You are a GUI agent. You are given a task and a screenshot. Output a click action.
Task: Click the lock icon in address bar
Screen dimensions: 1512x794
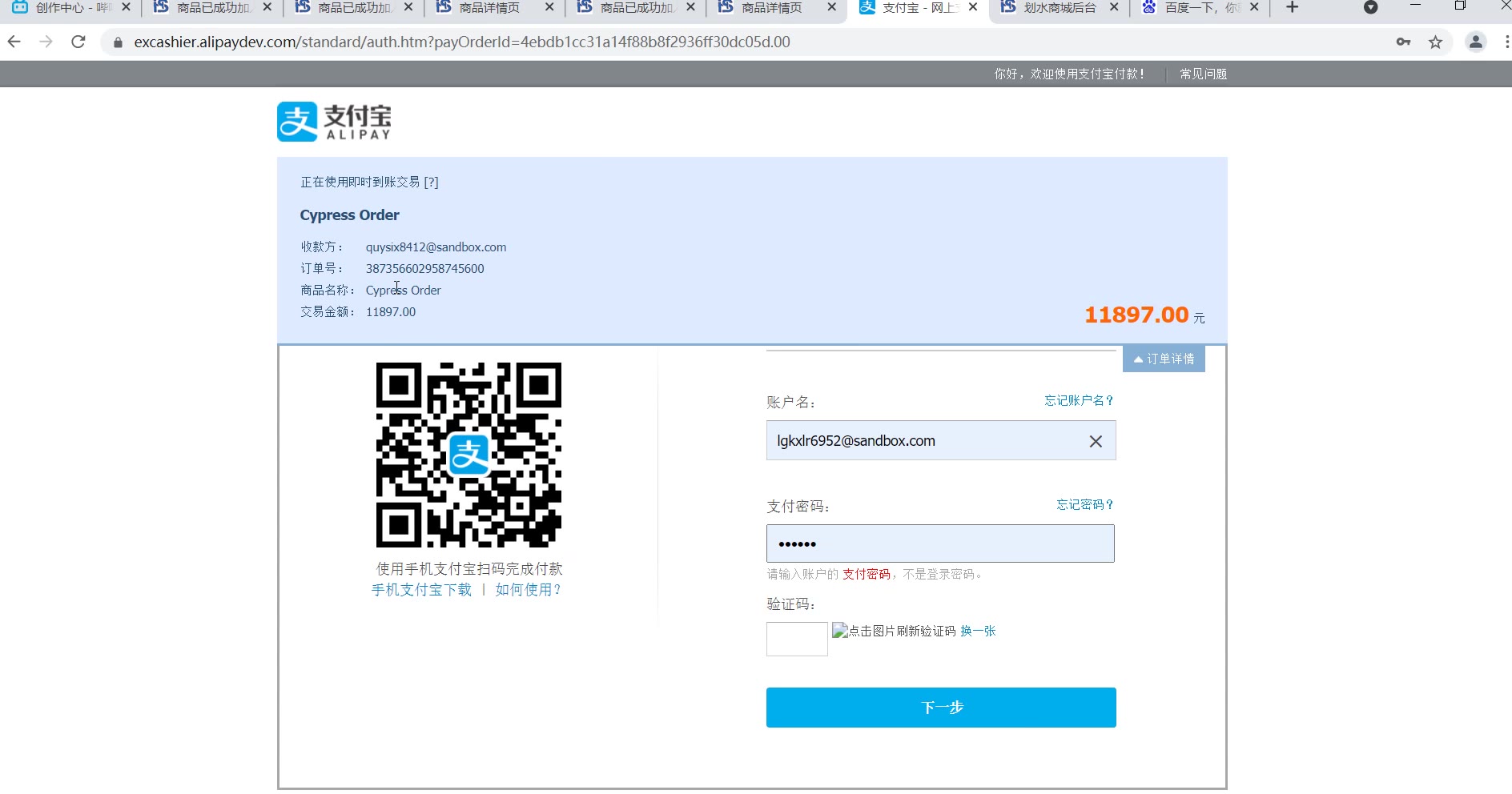click(118, 42)
